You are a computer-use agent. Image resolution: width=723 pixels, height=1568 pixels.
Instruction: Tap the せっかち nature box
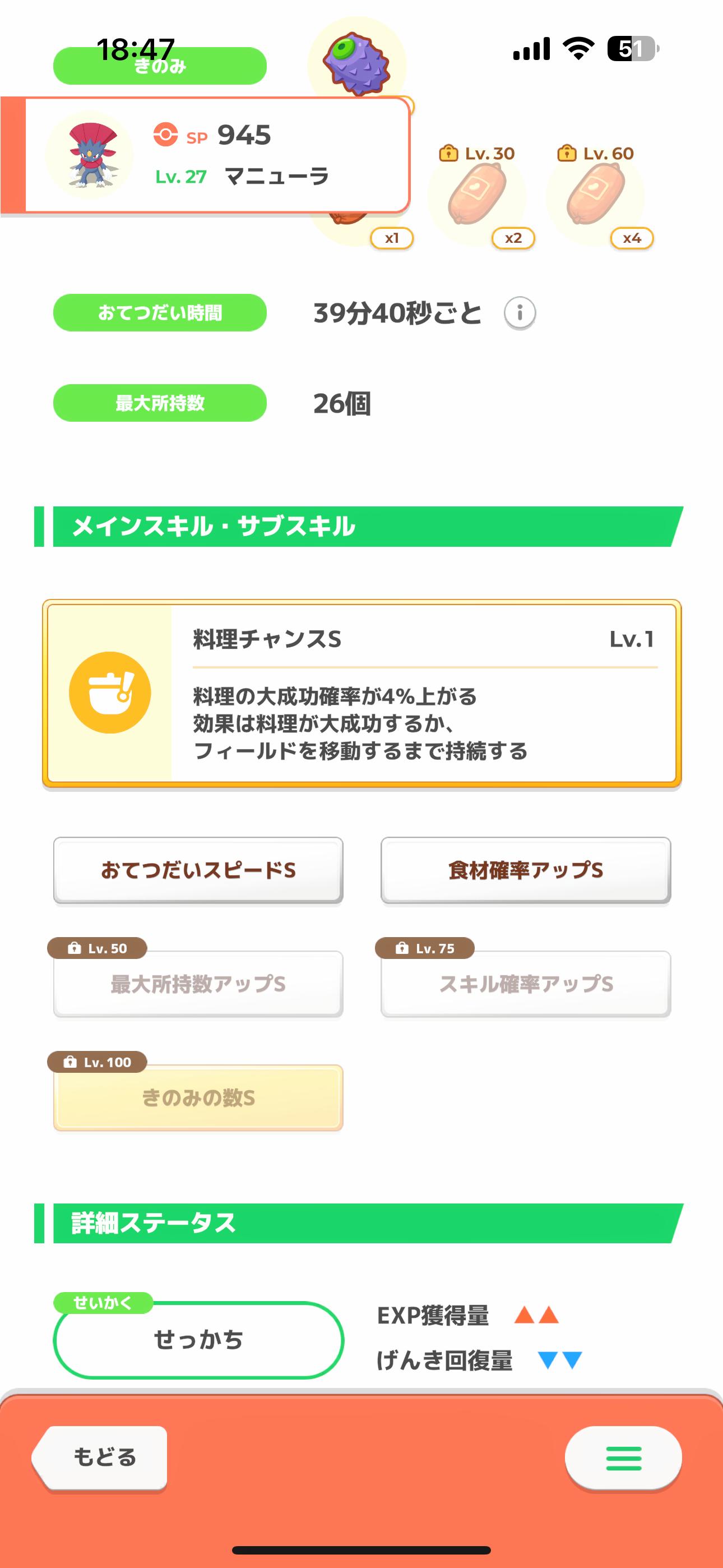click(198, 1340)
